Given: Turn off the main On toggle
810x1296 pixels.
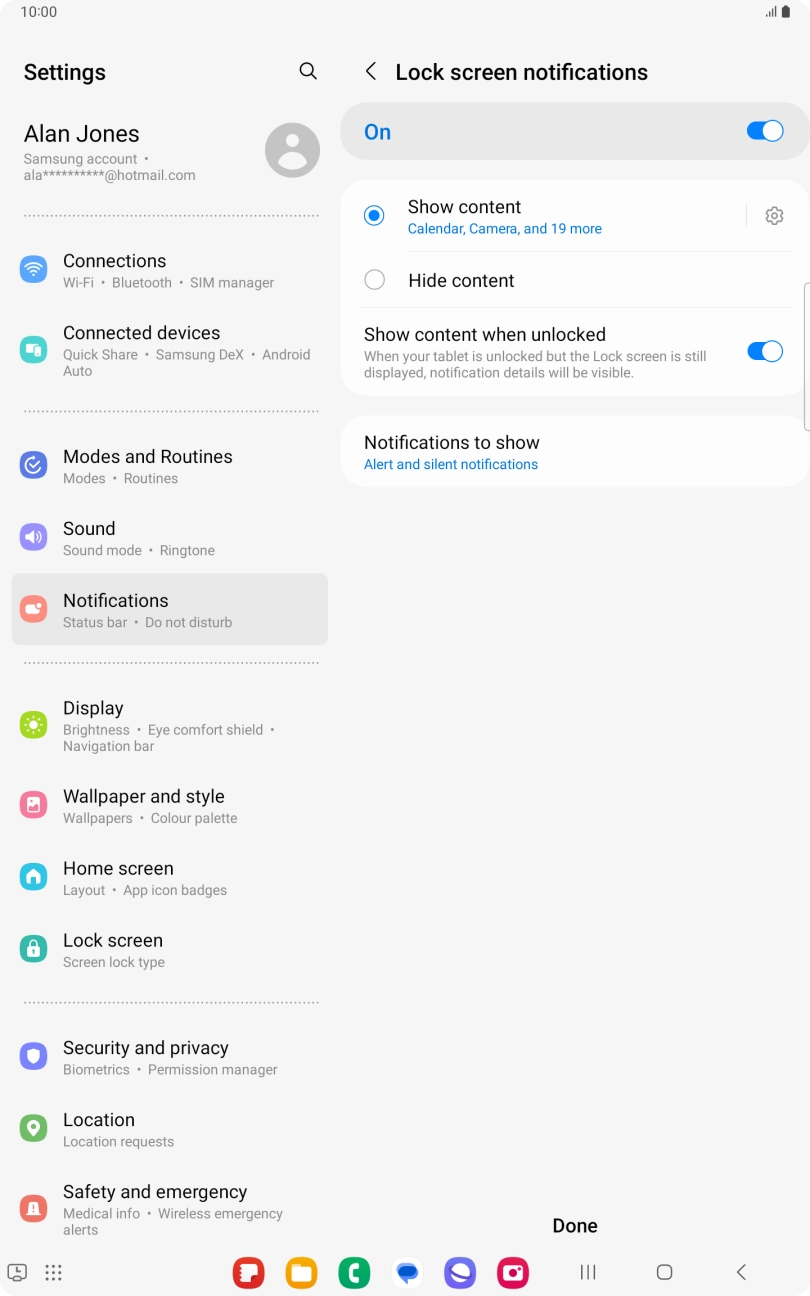Looking at the screenshot, I should click(x=765, y=131).
